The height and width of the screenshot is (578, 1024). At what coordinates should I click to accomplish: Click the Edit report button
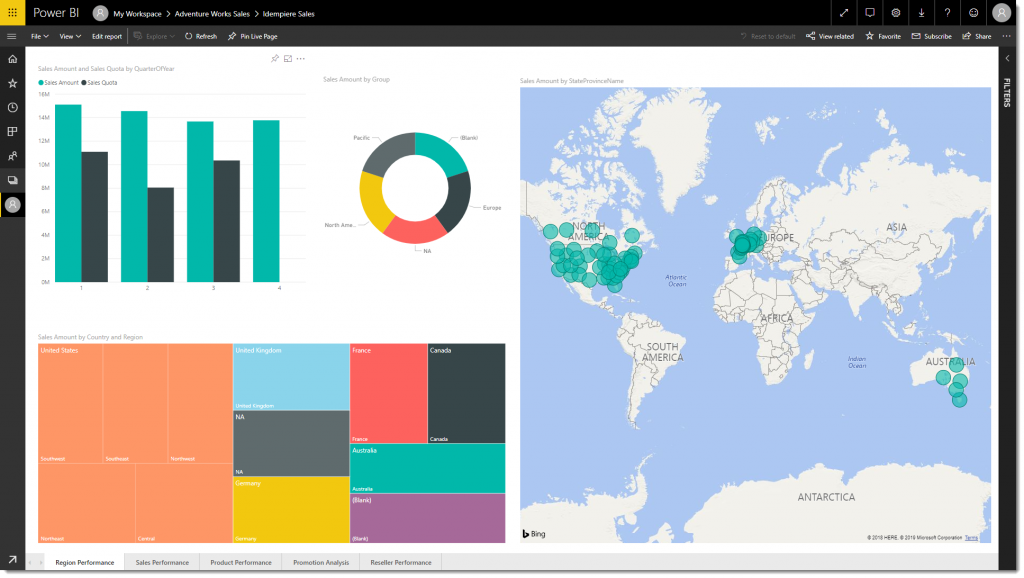point(107,36)
